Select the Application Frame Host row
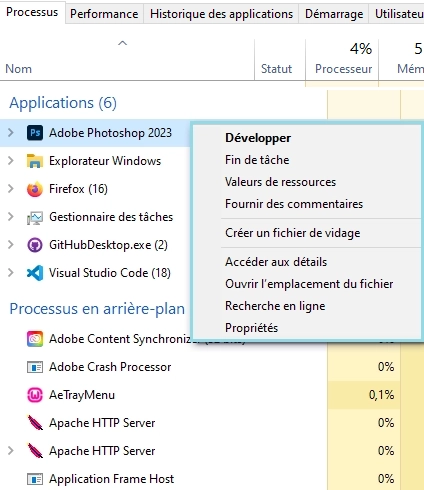 tap(212, 479)
